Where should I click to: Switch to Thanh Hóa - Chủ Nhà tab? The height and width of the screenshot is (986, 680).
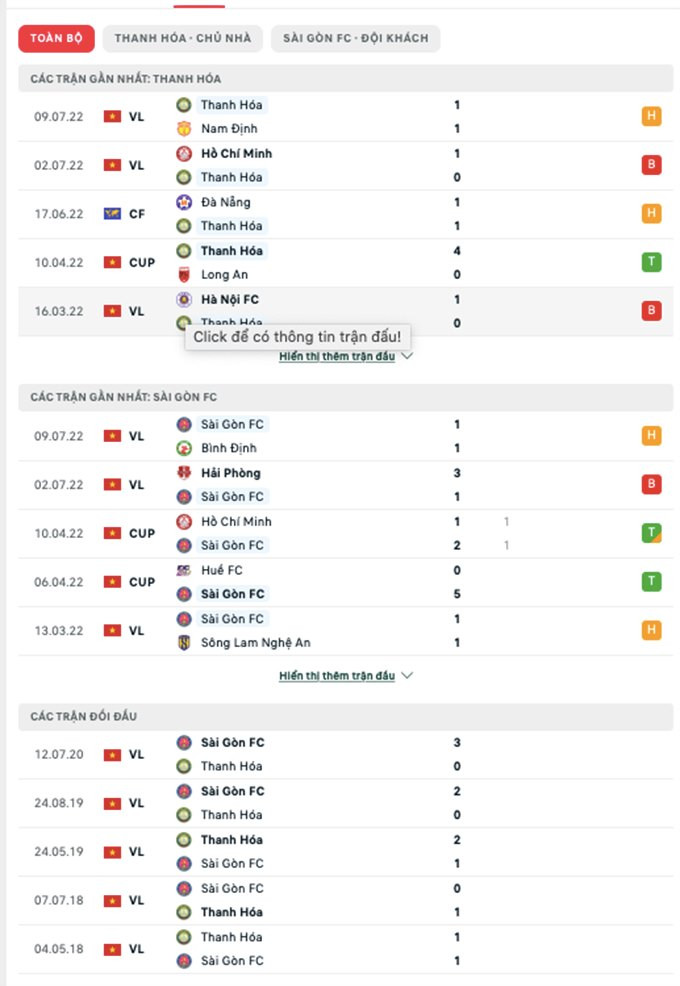[x=183, y=39]
